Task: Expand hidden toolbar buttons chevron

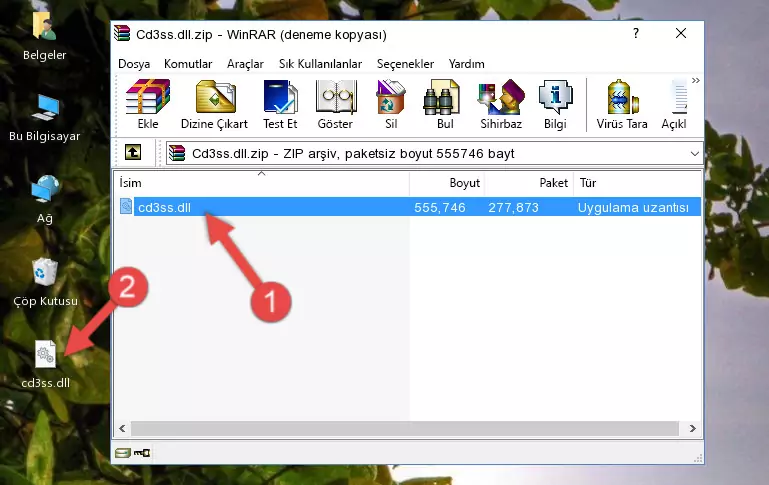Action: [x=695, y=81]
